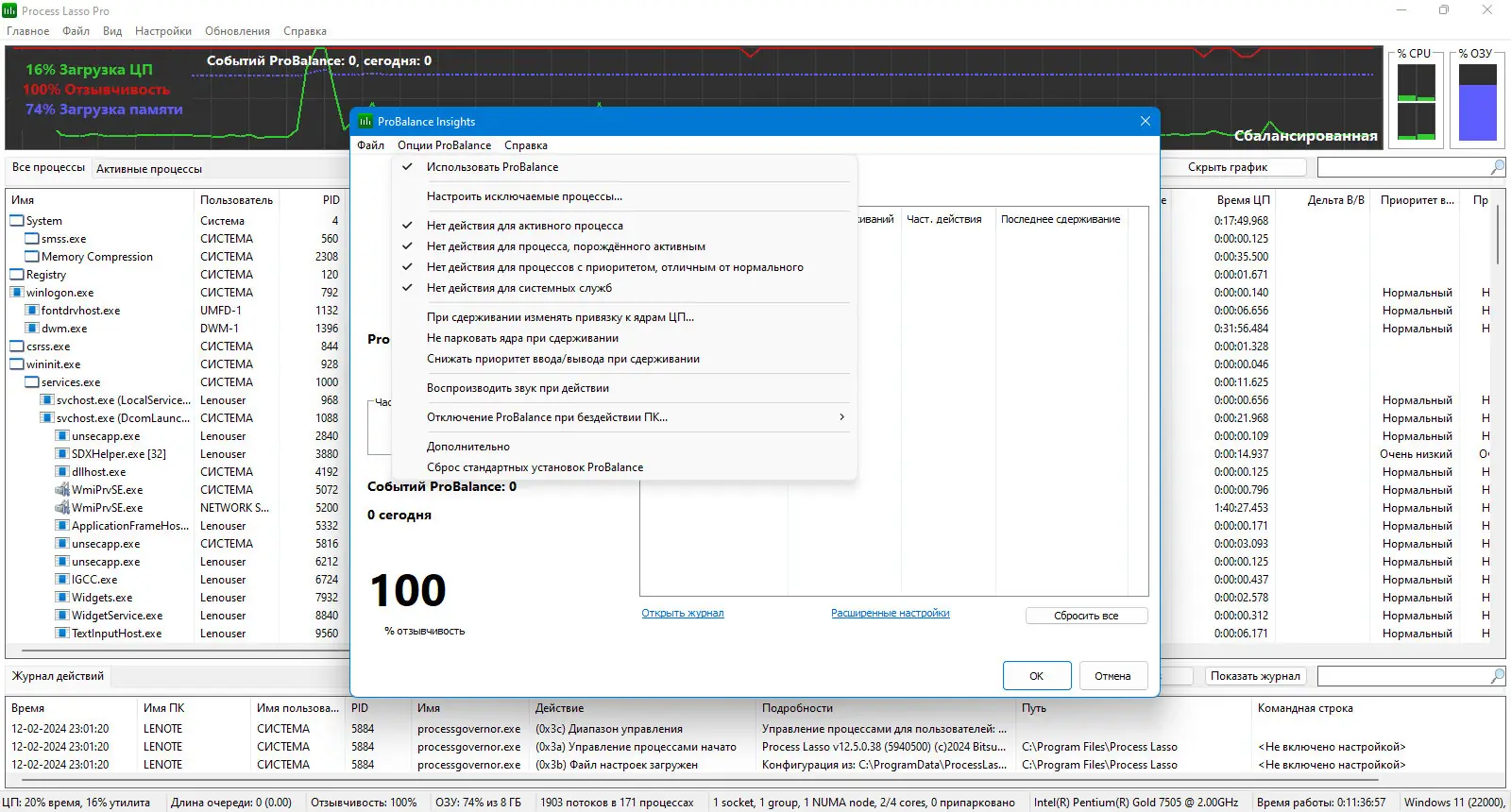Viewport: 1511px width, 812px height.
Task: Click the Отмена button
Action: (1112, 676)
